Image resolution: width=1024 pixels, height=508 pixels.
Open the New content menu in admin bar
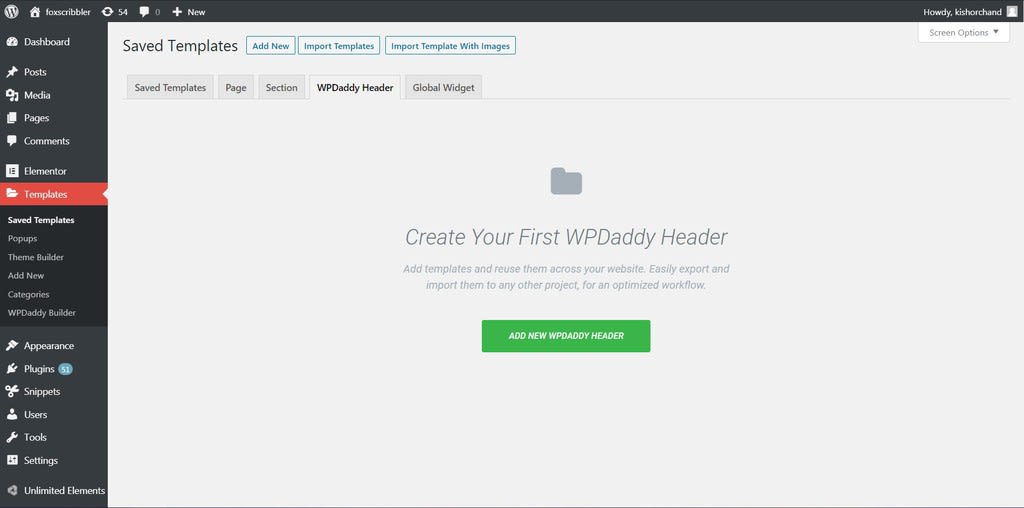[x=189, y=12]
